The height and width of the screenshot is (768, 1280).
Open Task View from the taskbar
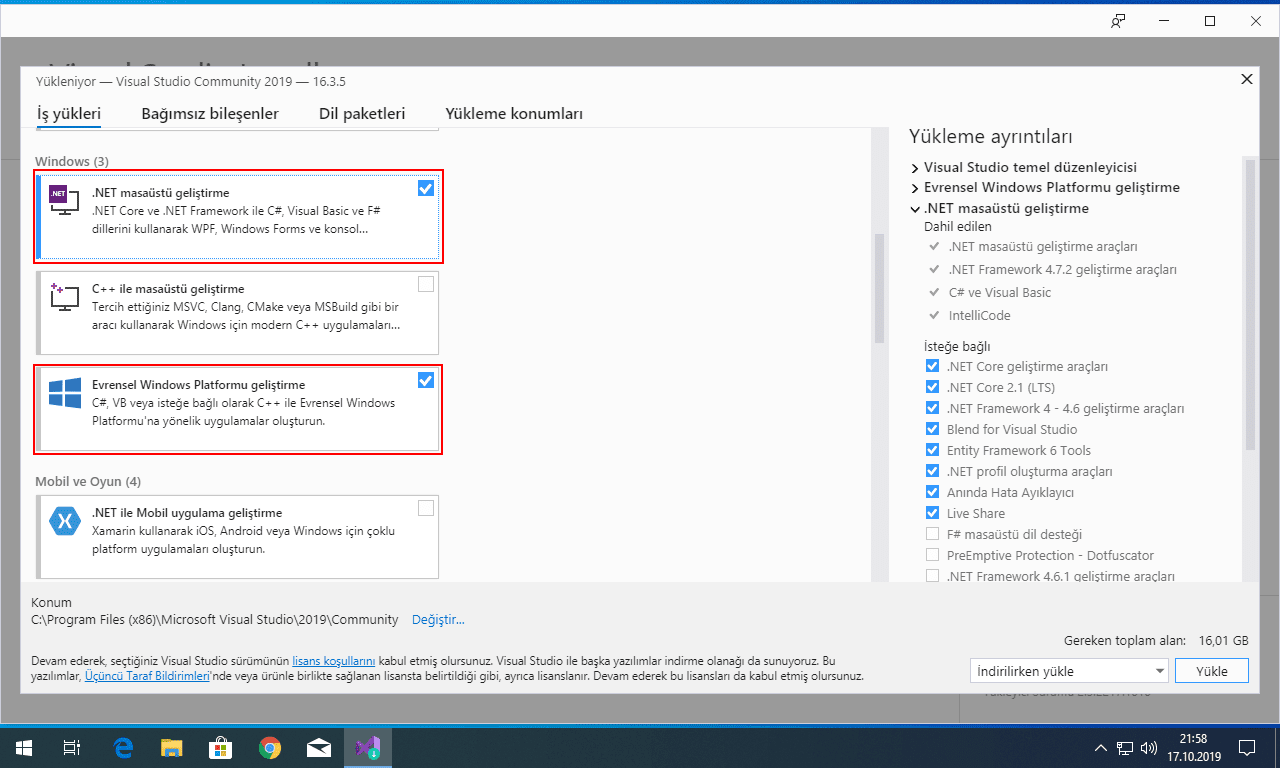(72, 747)
